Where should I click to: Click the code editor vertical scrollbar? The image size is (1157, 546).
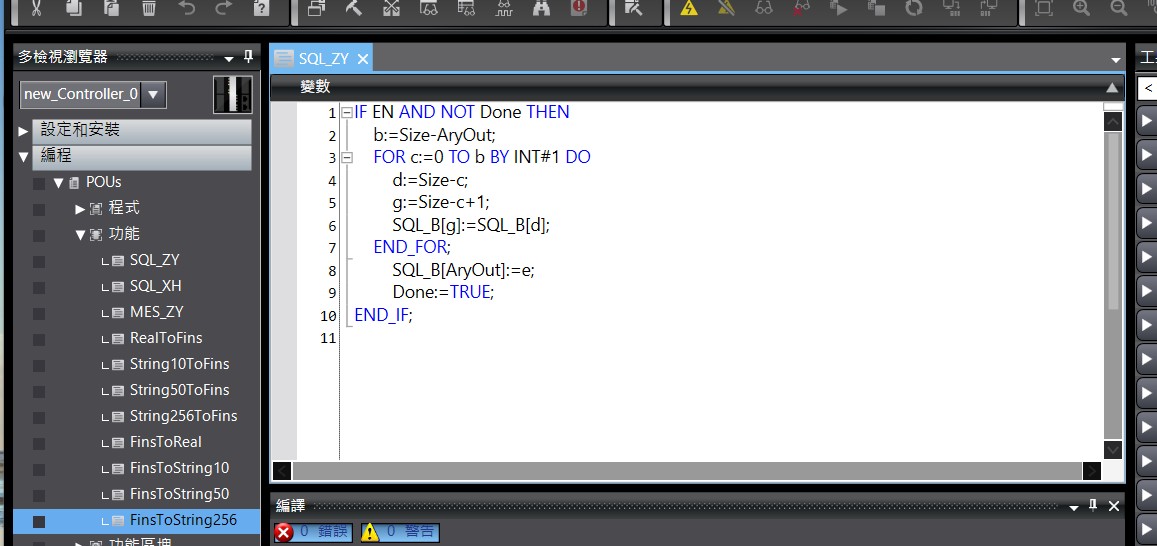1112,220
